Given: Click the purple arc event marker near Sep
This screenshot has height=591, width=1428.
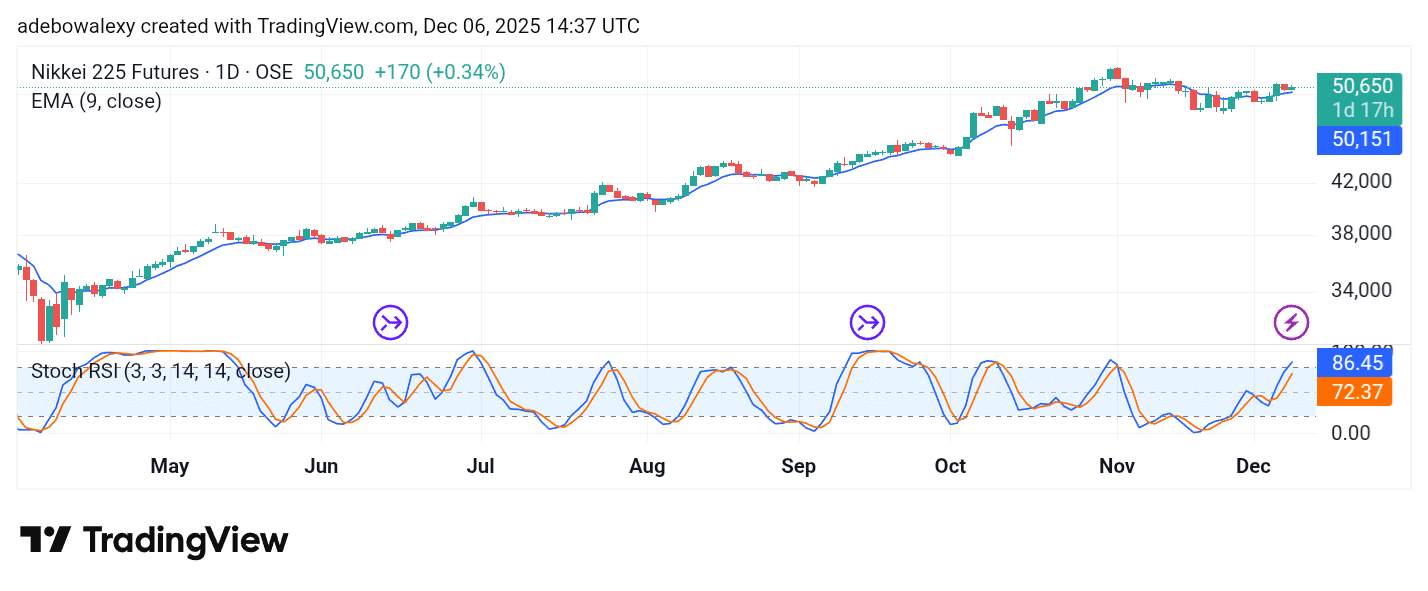Looking at the screenshot, I should coord(866,322).
